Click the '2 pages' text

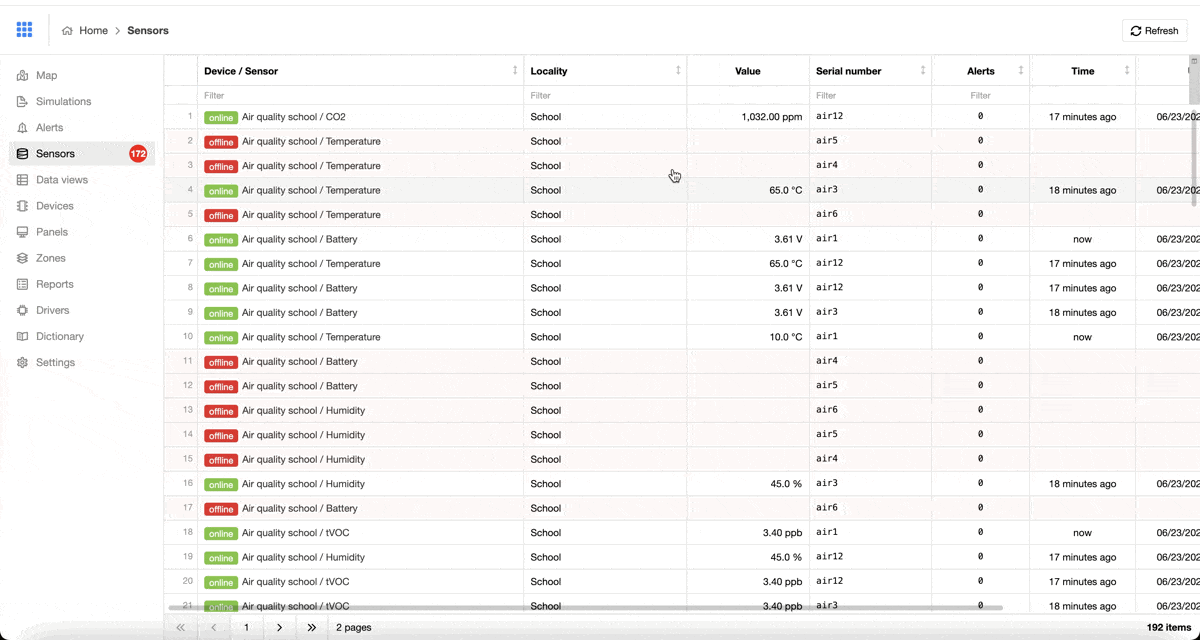[x=354, y=628]
